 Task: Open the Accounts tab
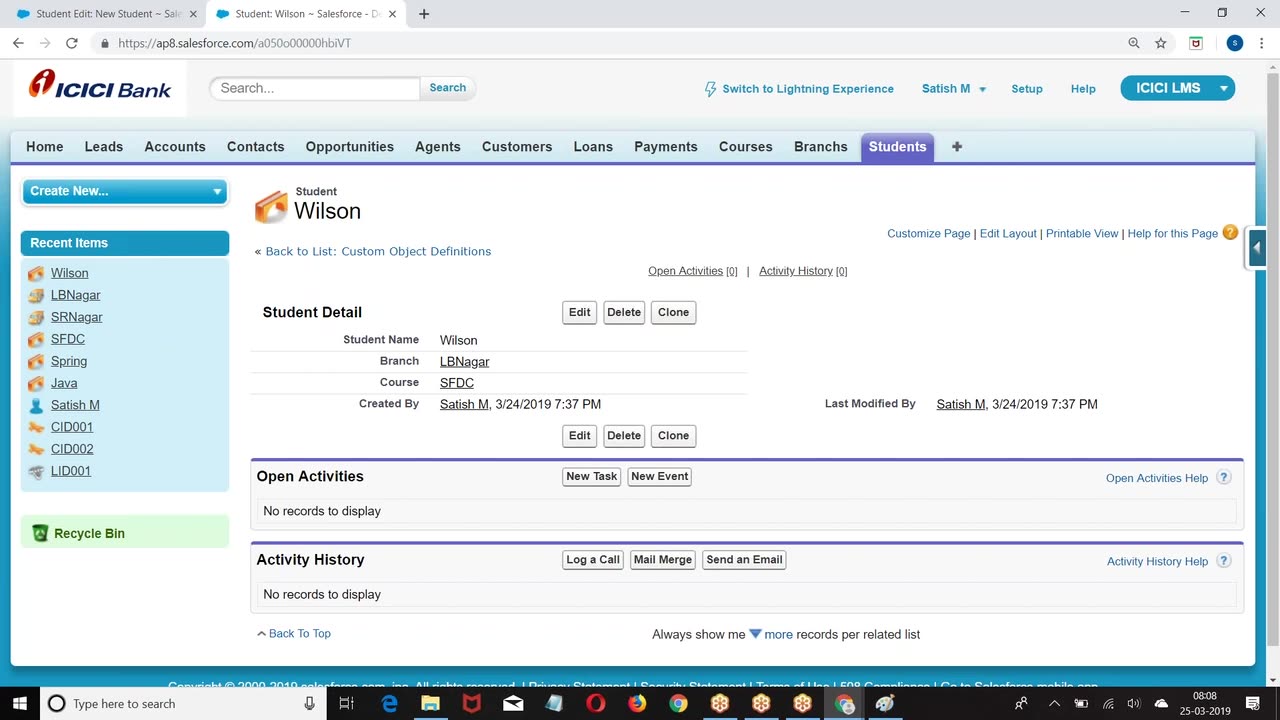(x=175, y=146)
